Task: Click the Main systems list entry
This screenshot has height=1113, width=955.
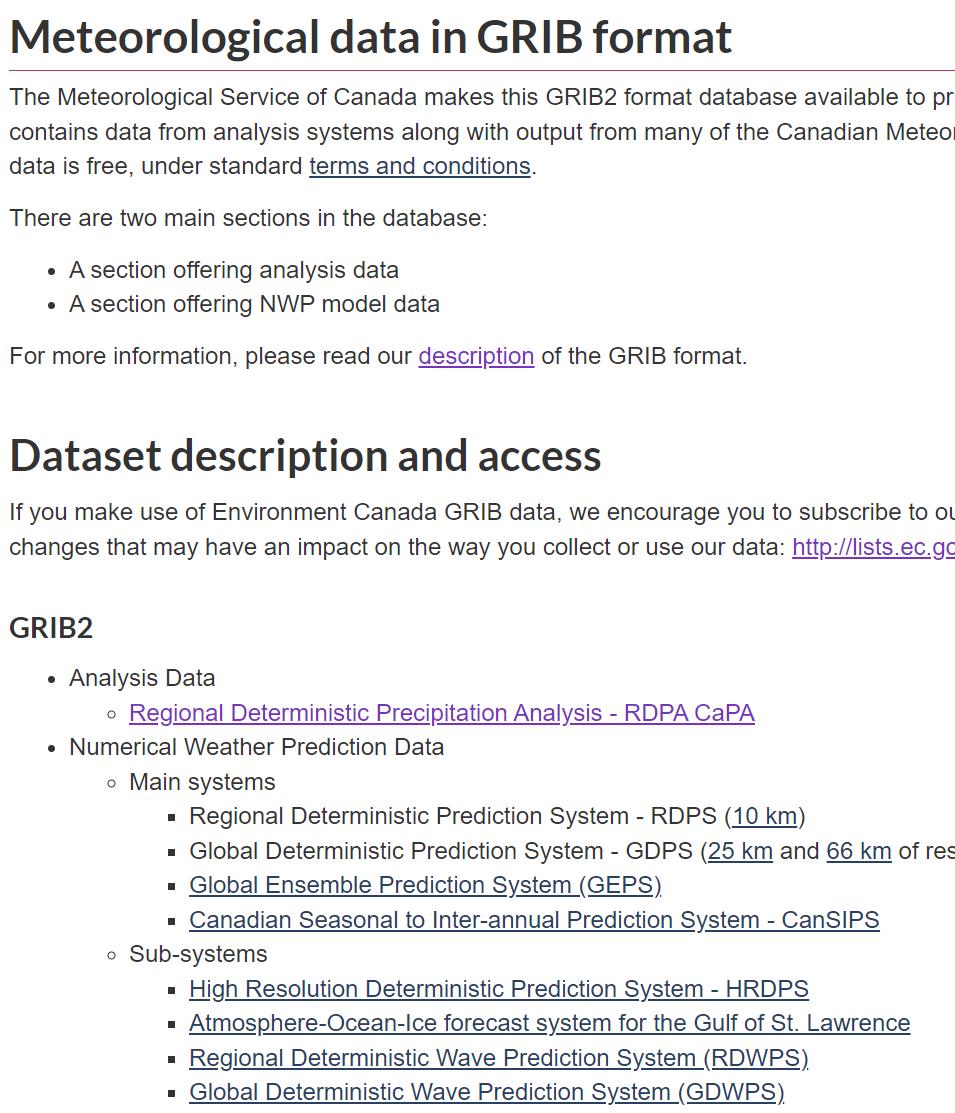Action: pos(202,782)
